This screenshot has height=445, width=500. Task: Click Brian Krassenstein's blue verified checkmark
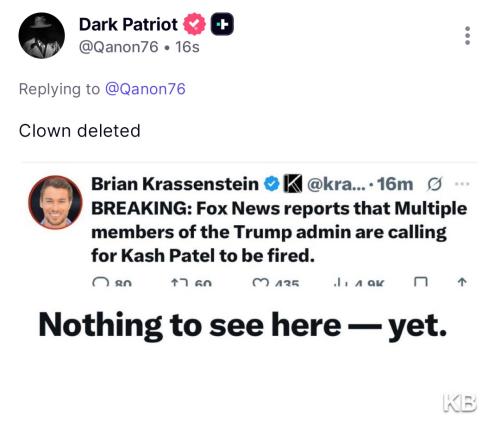click(x=272, y=184)
